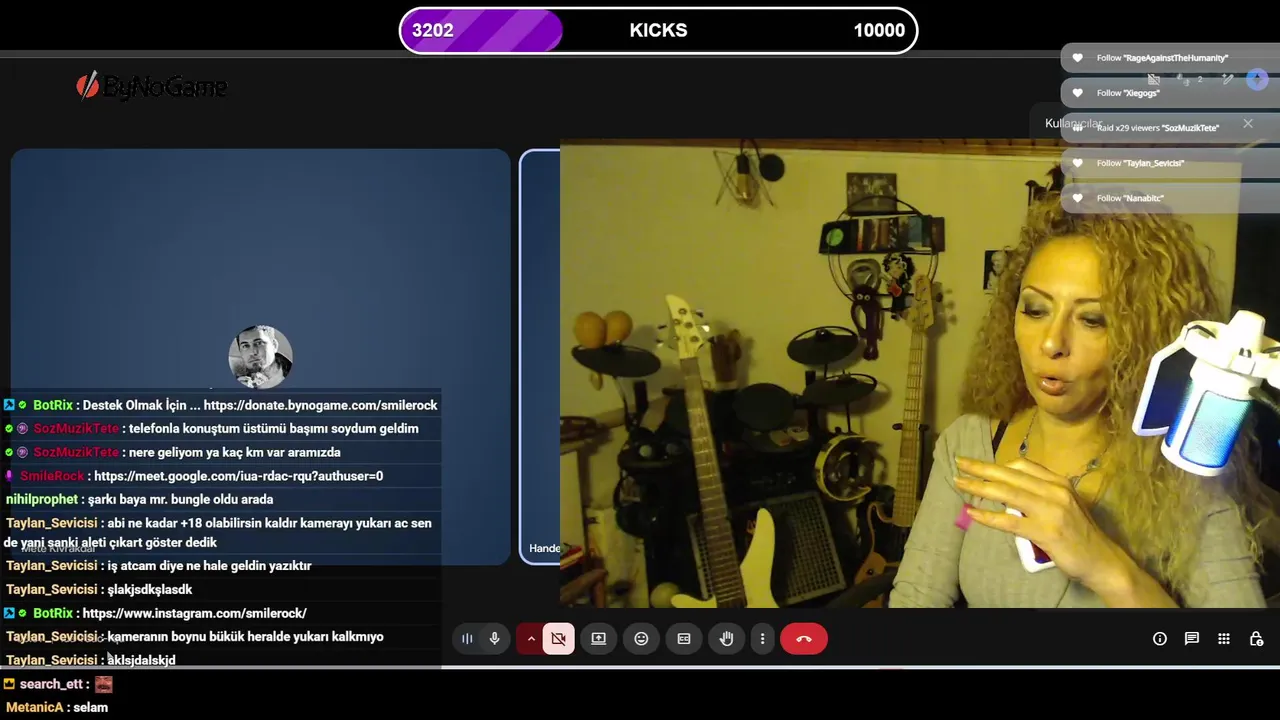The width and height of the screenshot is (1280, 720).
Task: Click the MetanicA username in chat
Action: (35, 707)
